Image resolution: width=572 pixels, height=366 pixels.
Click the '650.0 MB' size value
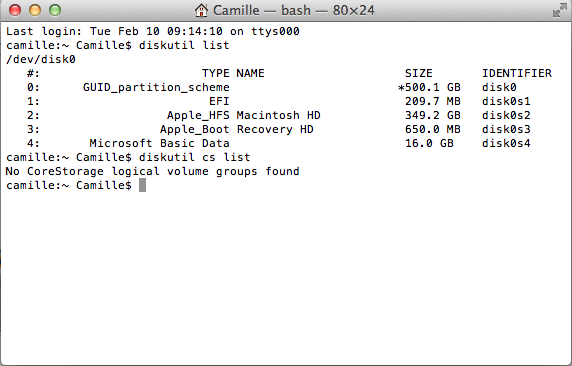(x=433, y=129)
